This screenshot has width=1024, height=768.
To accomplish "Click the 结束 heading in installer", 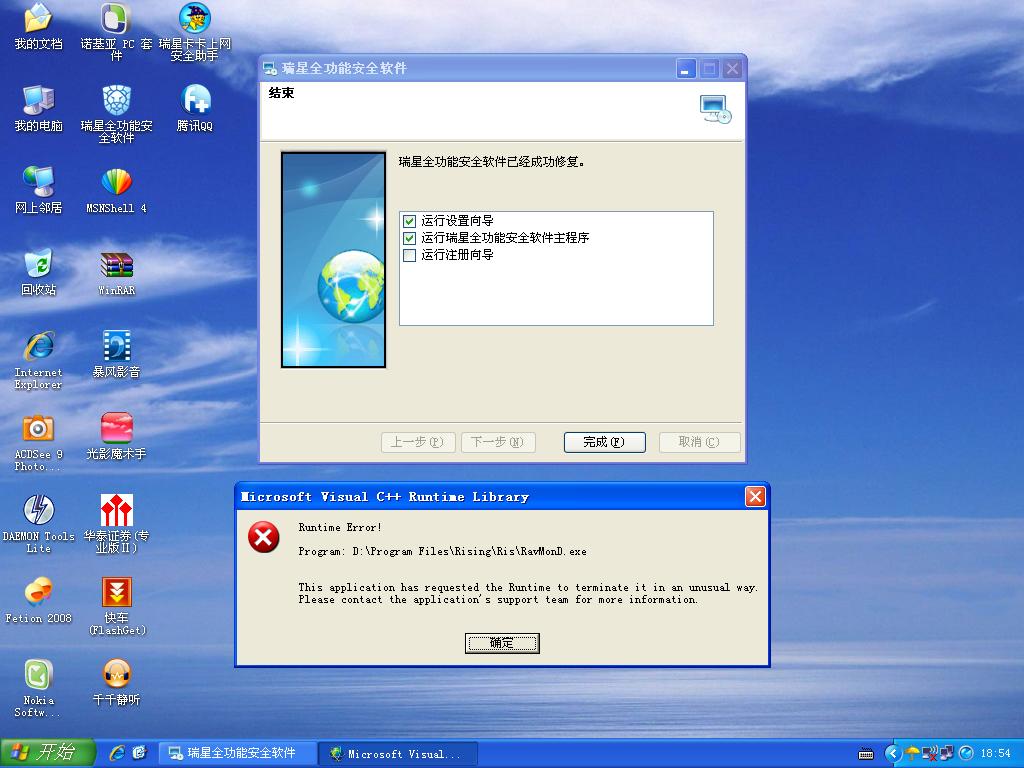I will 281,93.
